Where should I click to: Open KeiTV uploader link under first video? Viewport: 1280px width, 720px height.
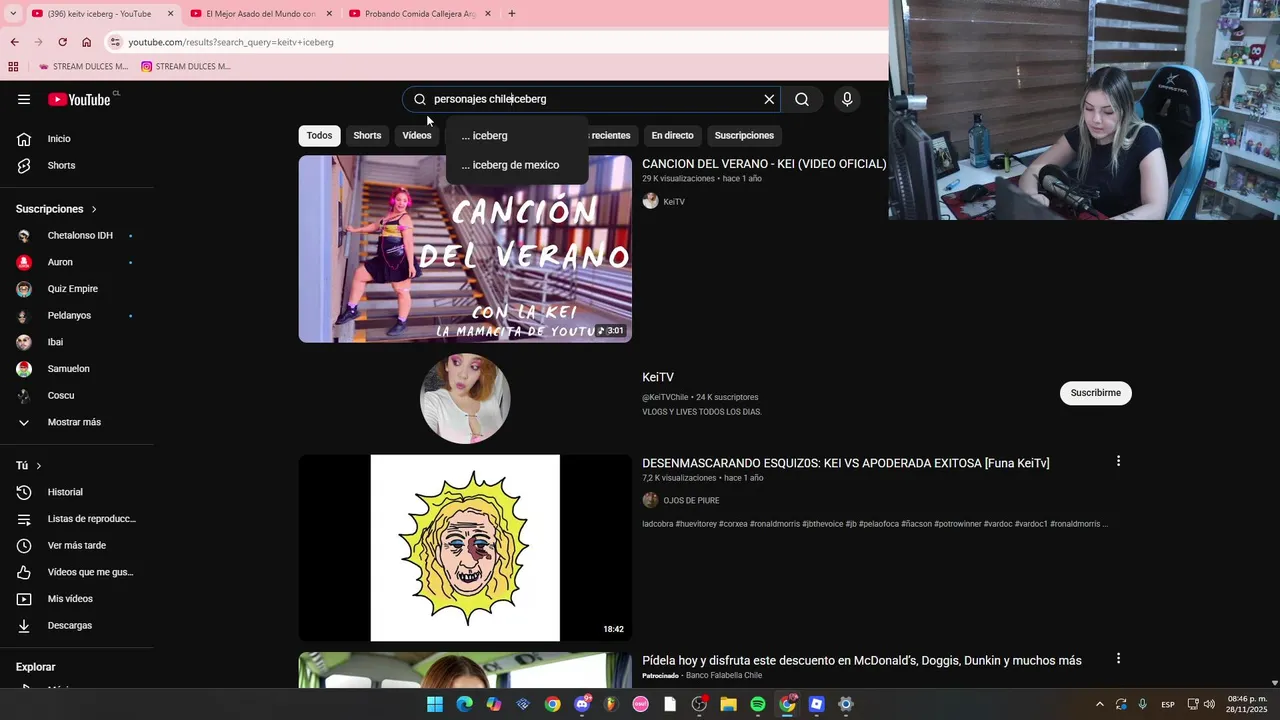[674, 202]
